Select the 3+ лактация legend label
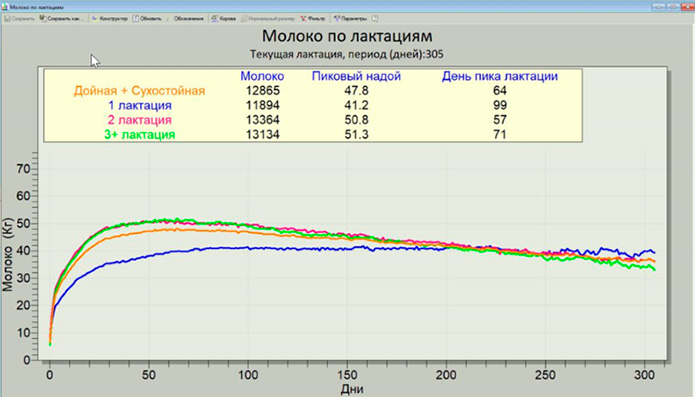695x397 pixels. click(140, 135)
